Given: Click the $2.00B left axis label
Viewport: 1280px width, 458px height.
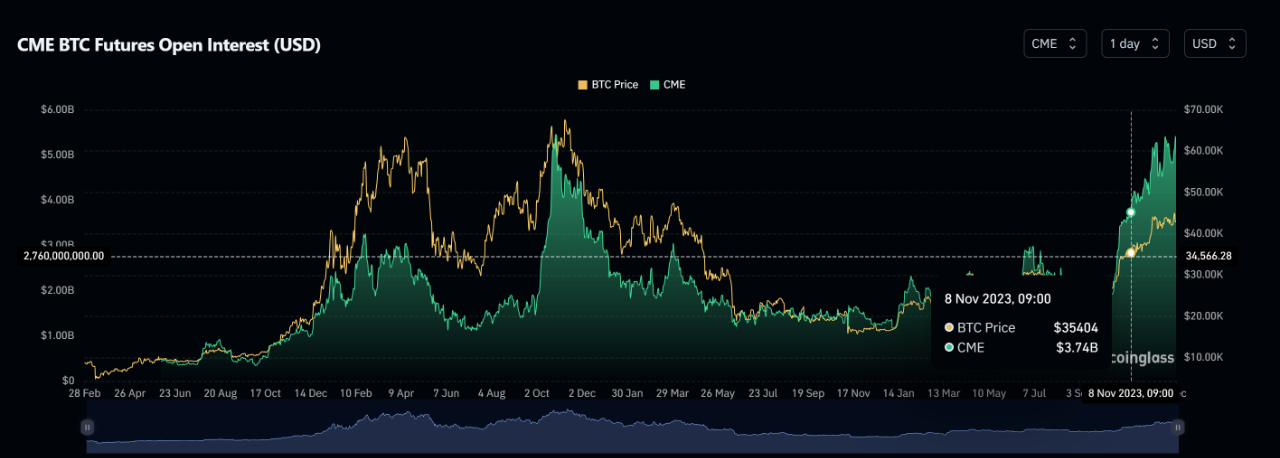Looking at the screenshot, I should coord(56,290).
